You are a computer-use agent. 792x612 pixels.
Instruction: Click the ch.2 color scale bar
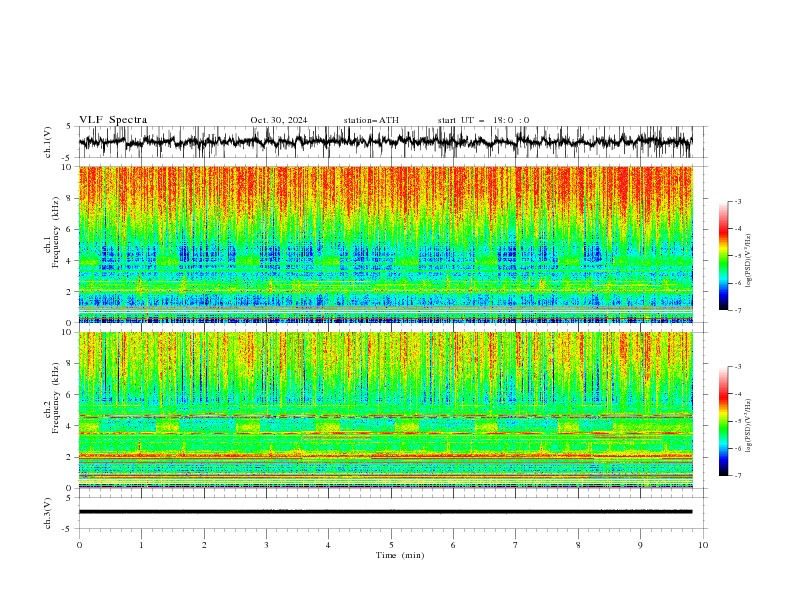click(x=723, y=421)
